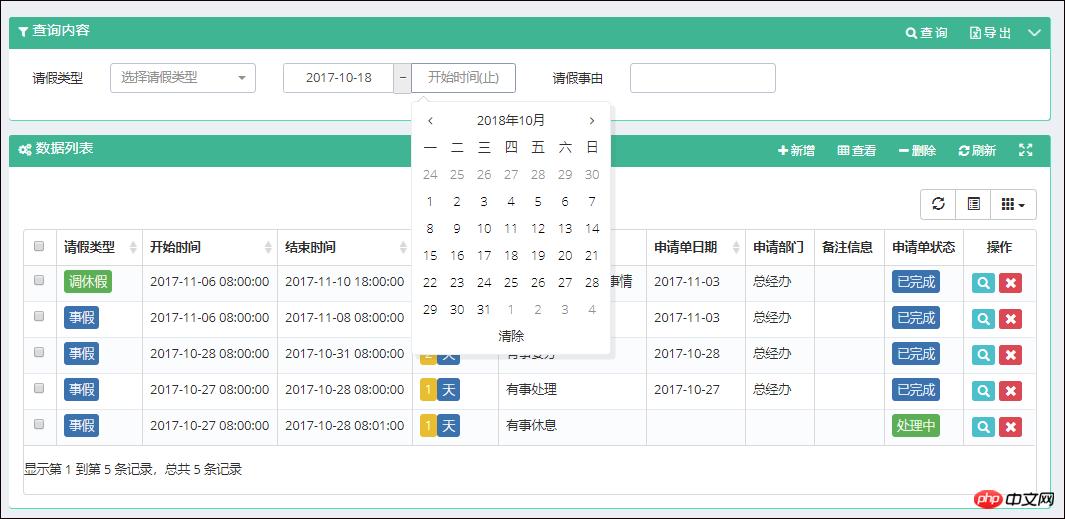Click the 删除 delete button in toolbar

click(917, 150)
